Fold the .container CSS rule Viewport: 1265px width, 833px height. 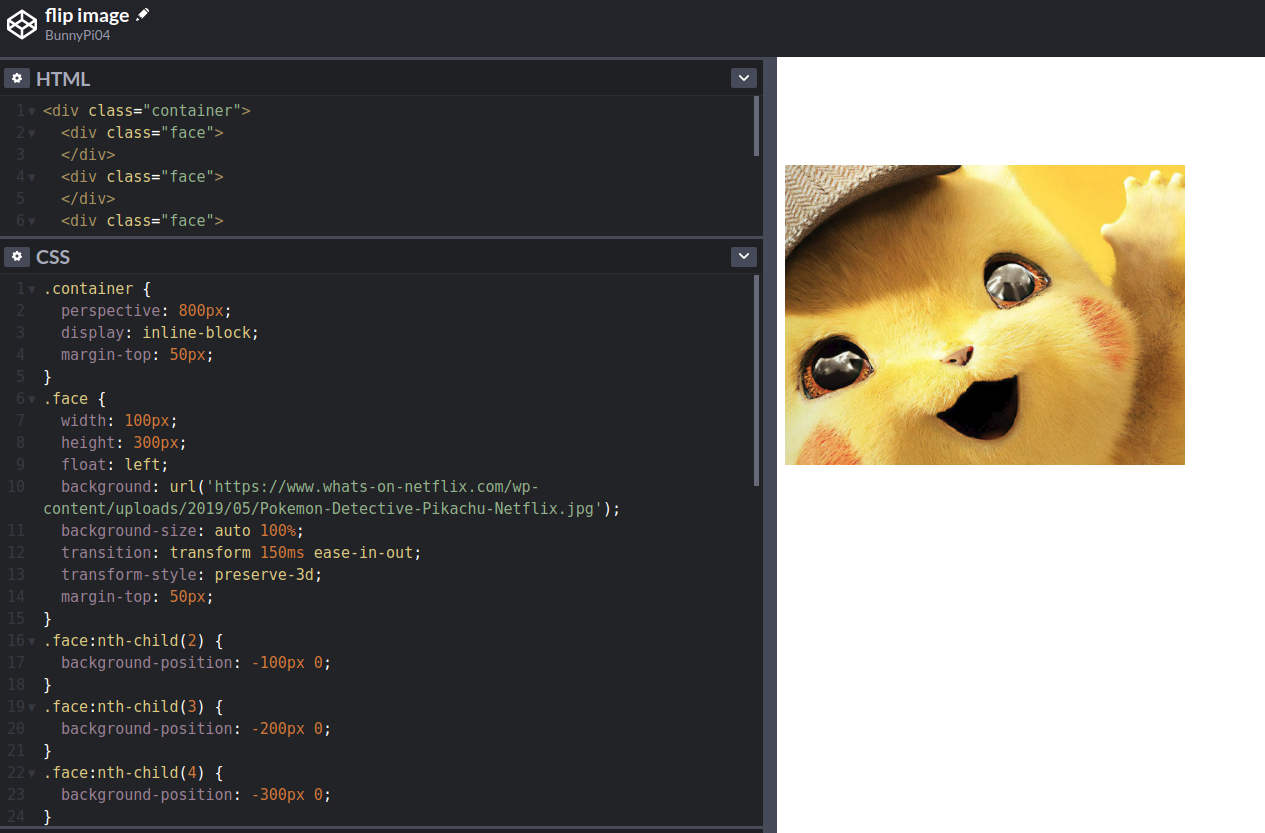tap(32, 289)
